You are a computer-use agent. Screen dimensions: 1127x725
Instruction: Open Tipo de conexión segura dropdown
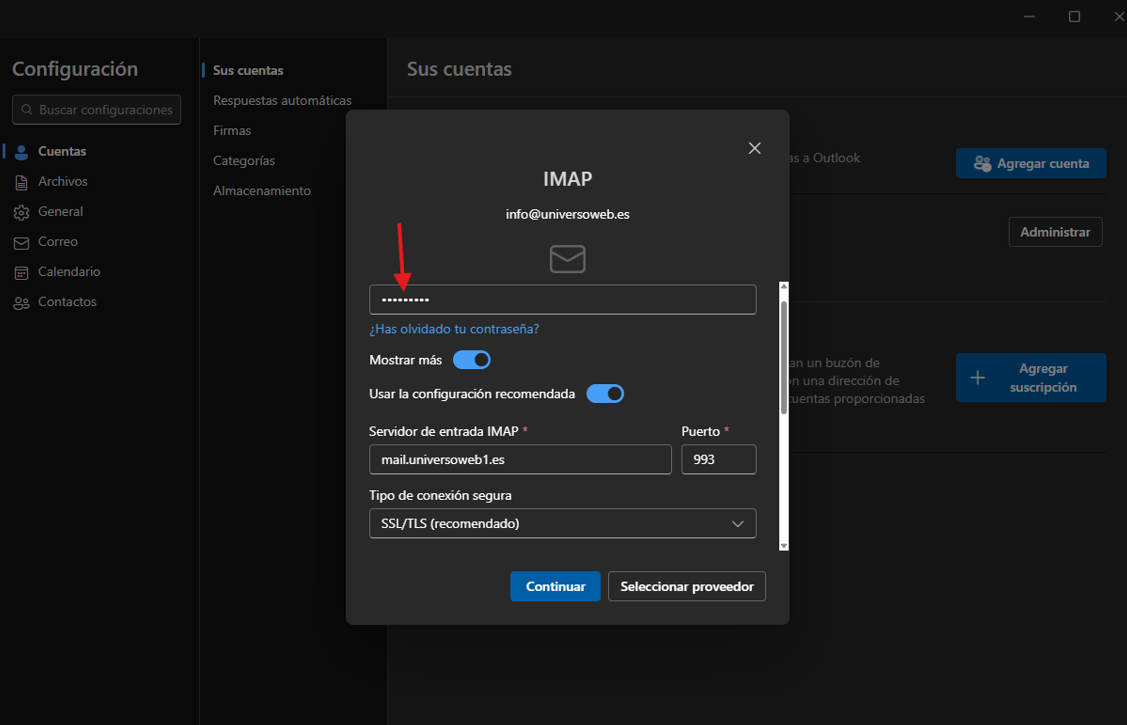tap(562, 524)
